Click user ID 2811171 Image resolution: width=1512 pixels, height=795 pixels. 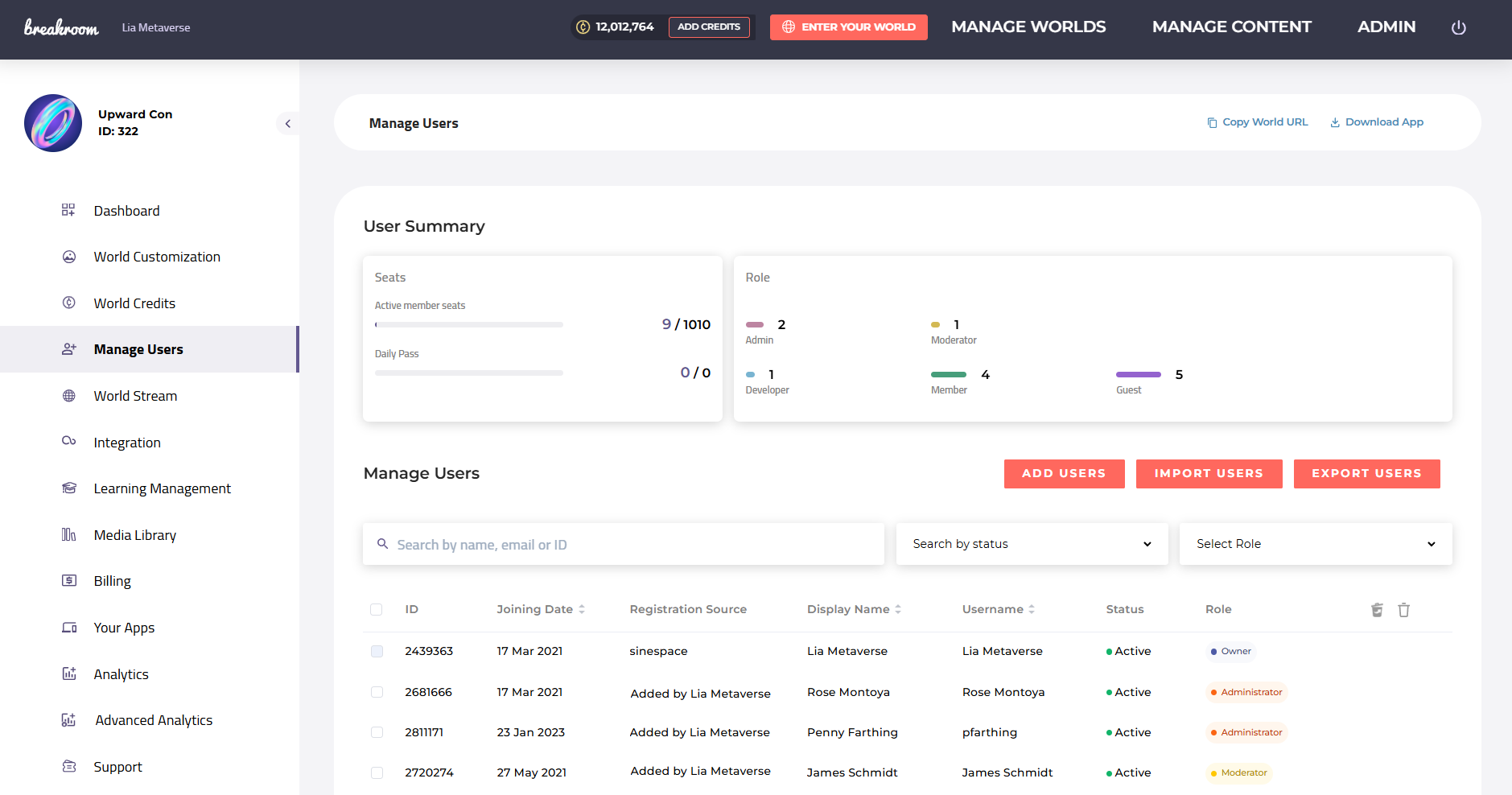tap(424, 732)
